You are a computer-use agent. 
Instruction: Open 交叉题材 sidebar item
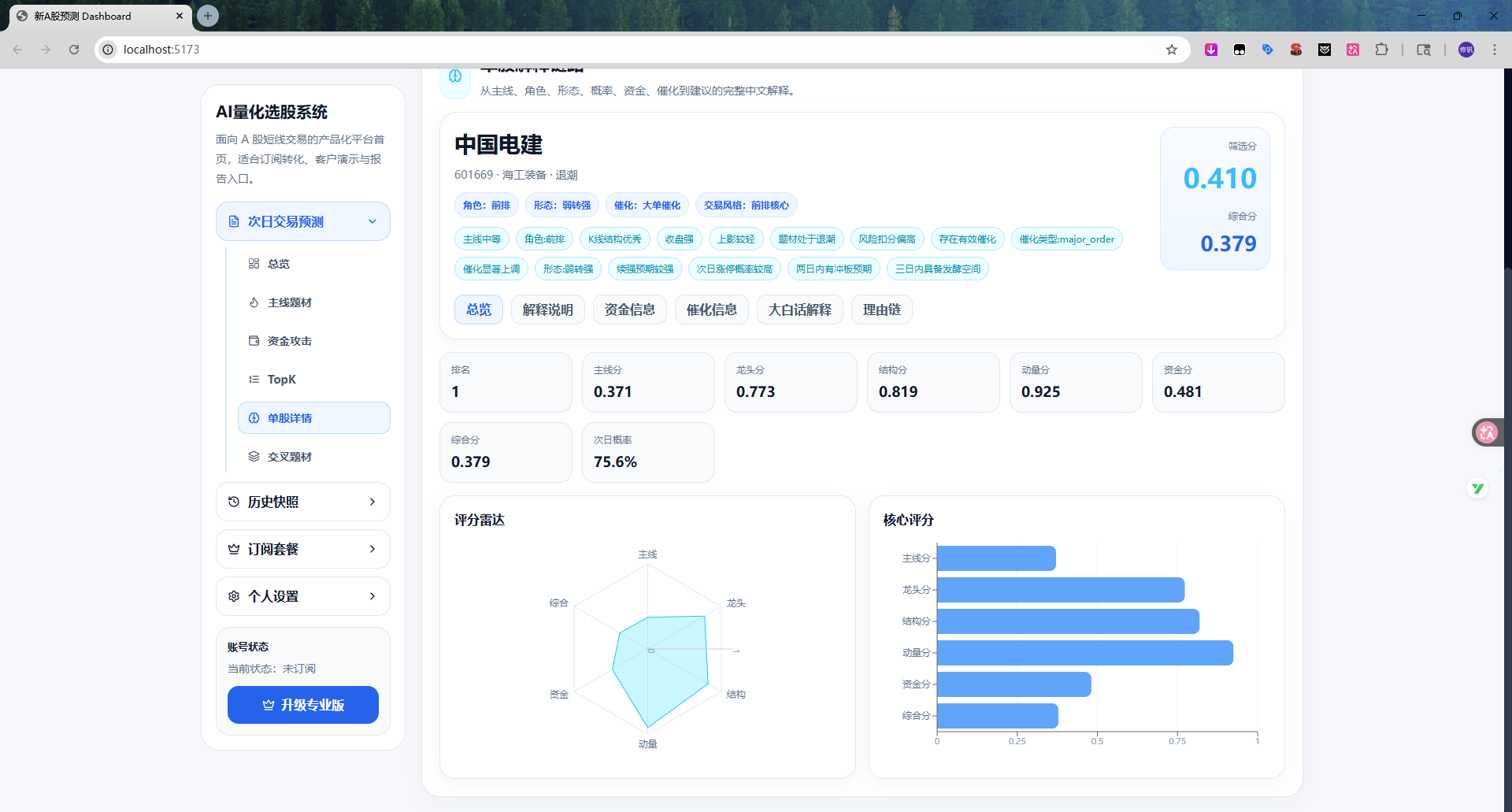click(x=314, y=457)
